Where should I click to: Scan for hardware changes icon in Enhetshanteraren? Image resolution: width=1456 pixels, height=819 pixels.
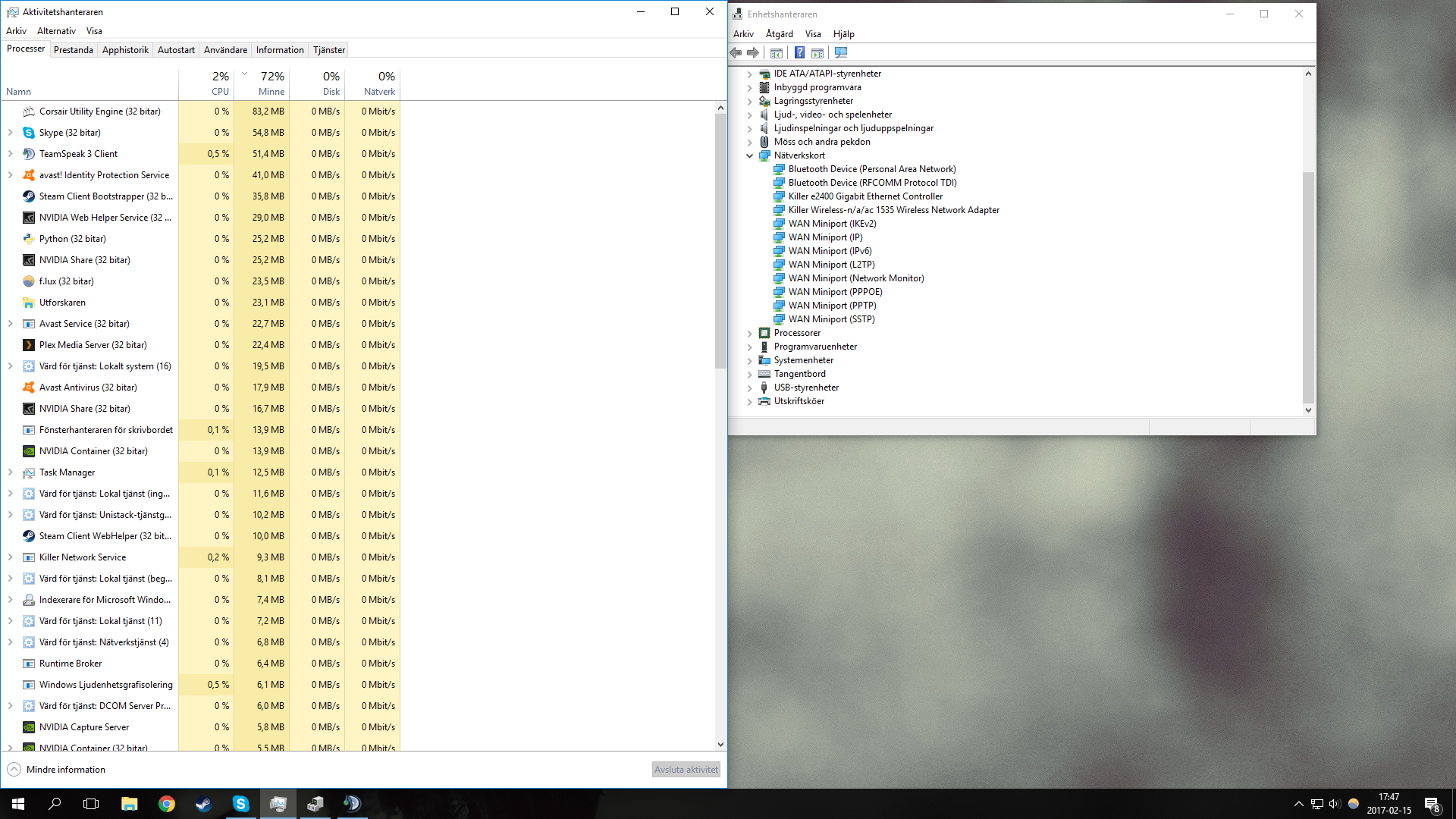coord(840,53)
